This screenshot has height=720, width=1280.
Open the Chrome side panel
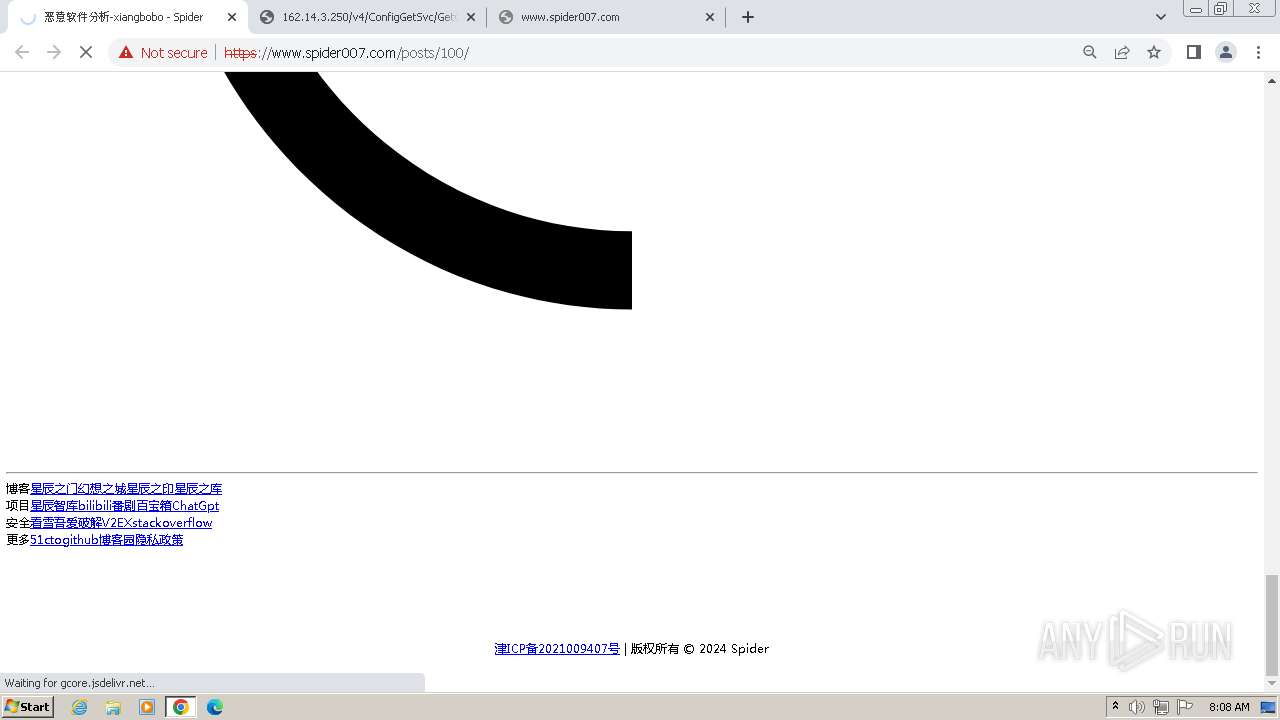pos(1193,52)
